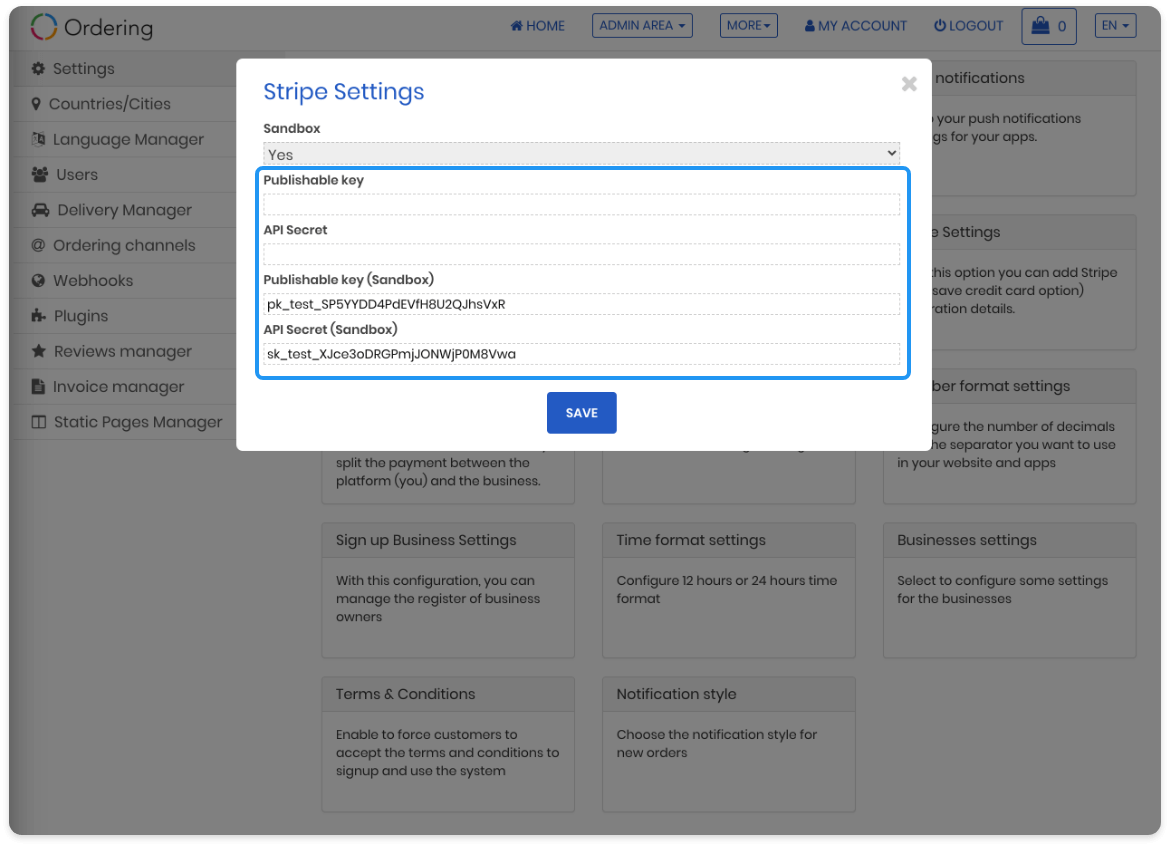Click the Language Manager icon
Viewport: 1170px width, 847px height.
pos(38,139)
